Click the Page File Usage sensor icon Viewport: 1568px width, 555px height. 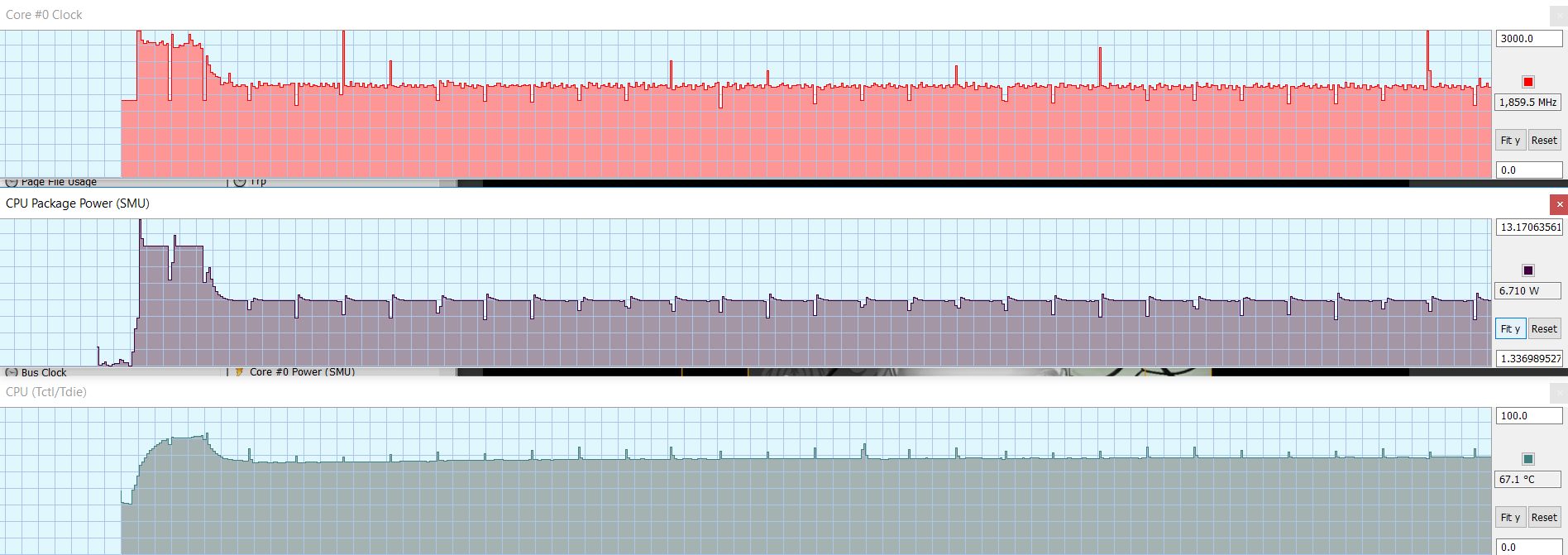tap(12, 182)
